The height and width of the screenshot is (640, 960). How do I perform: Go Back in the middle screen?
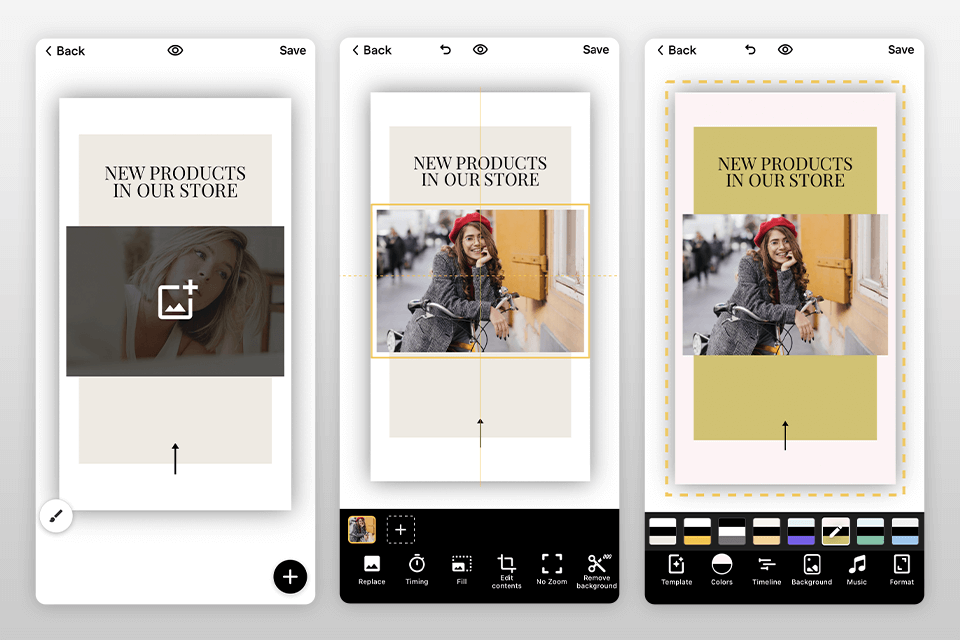[x=372, y=50]
